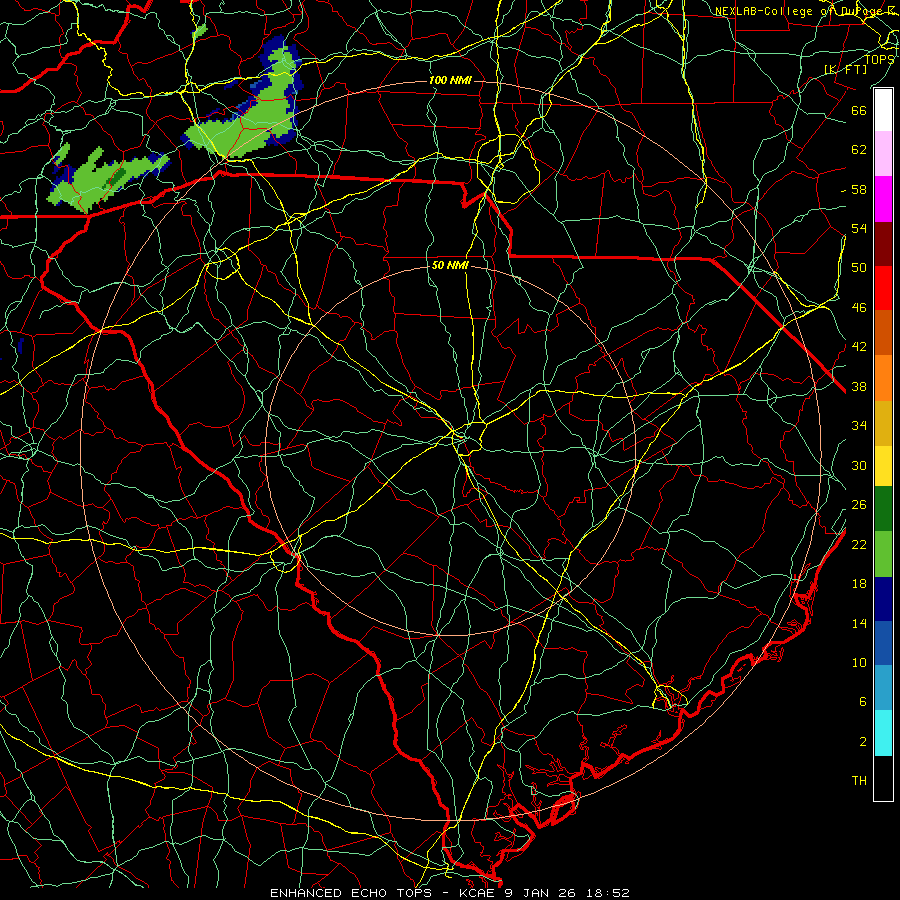Pick the bright orange legend swatch

(883, 377)
